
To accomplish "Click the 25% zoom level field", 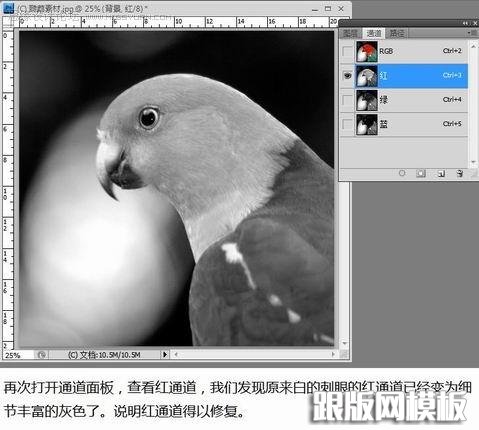I will coord(18,355).
